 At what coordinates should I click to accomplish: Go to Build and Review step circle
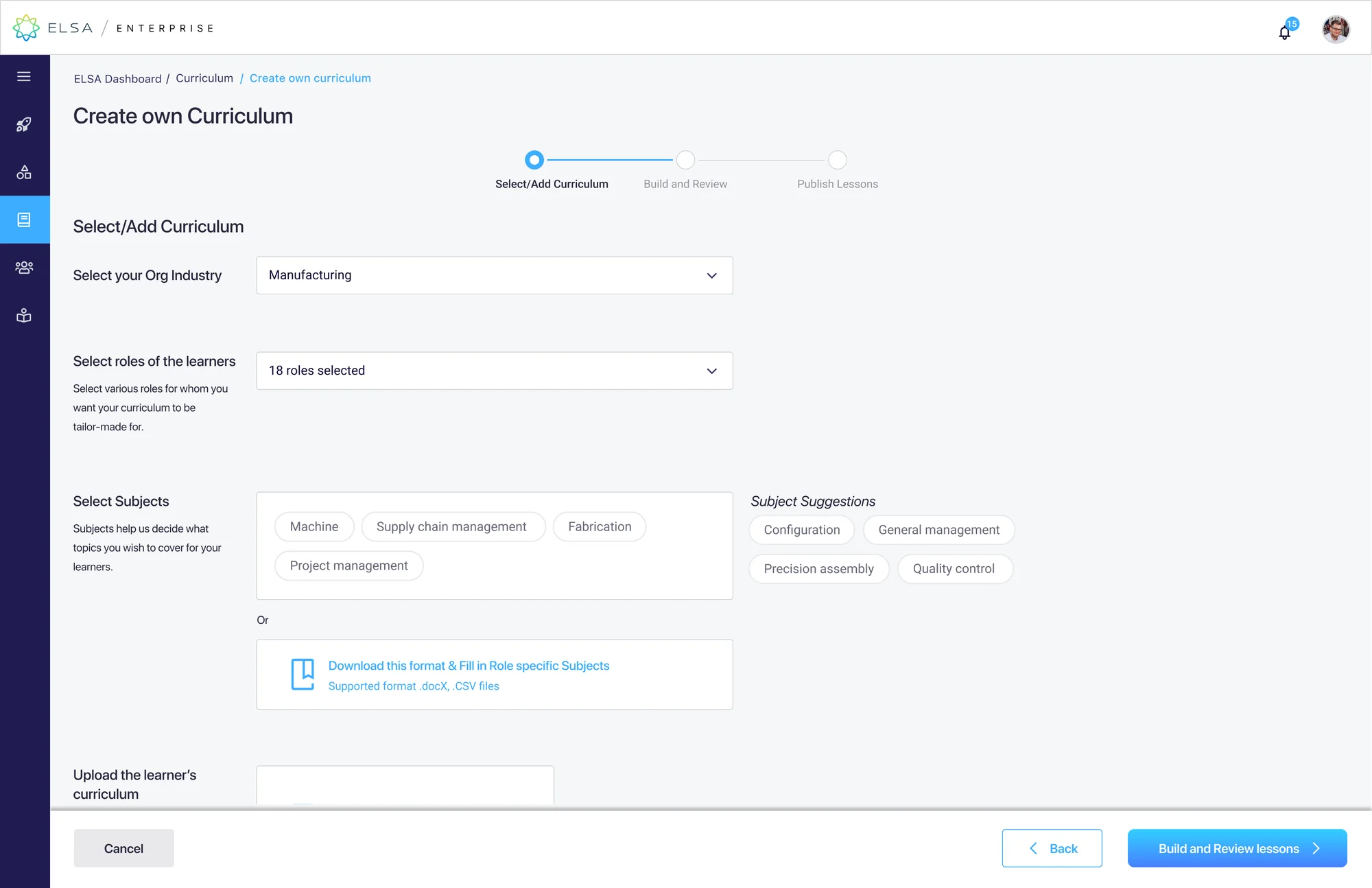(x=685, y=160)
